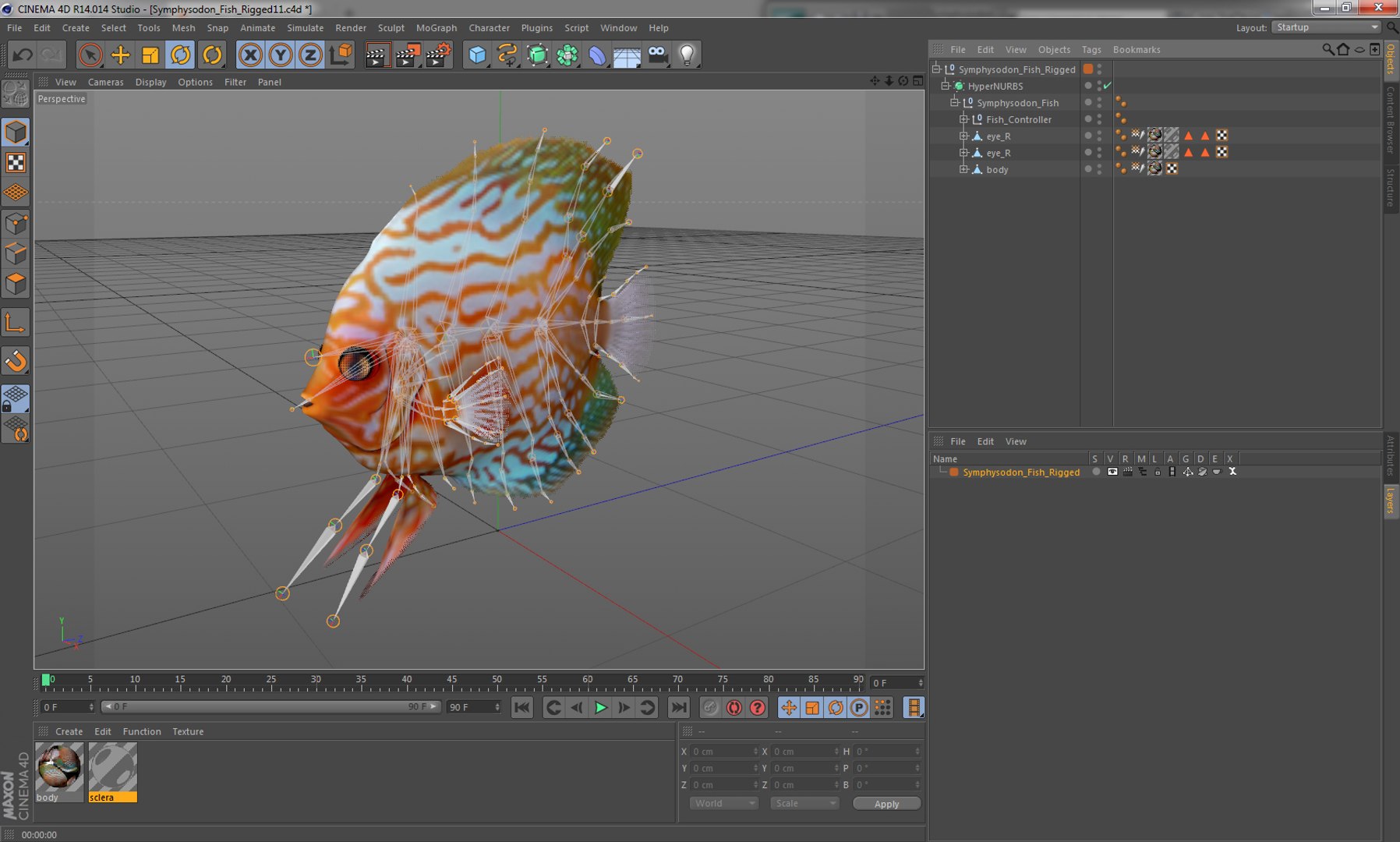Image resolution: width=1400 pixels, height=842 pixels.
Task: Click the X position input field
Action: point(724,752)
